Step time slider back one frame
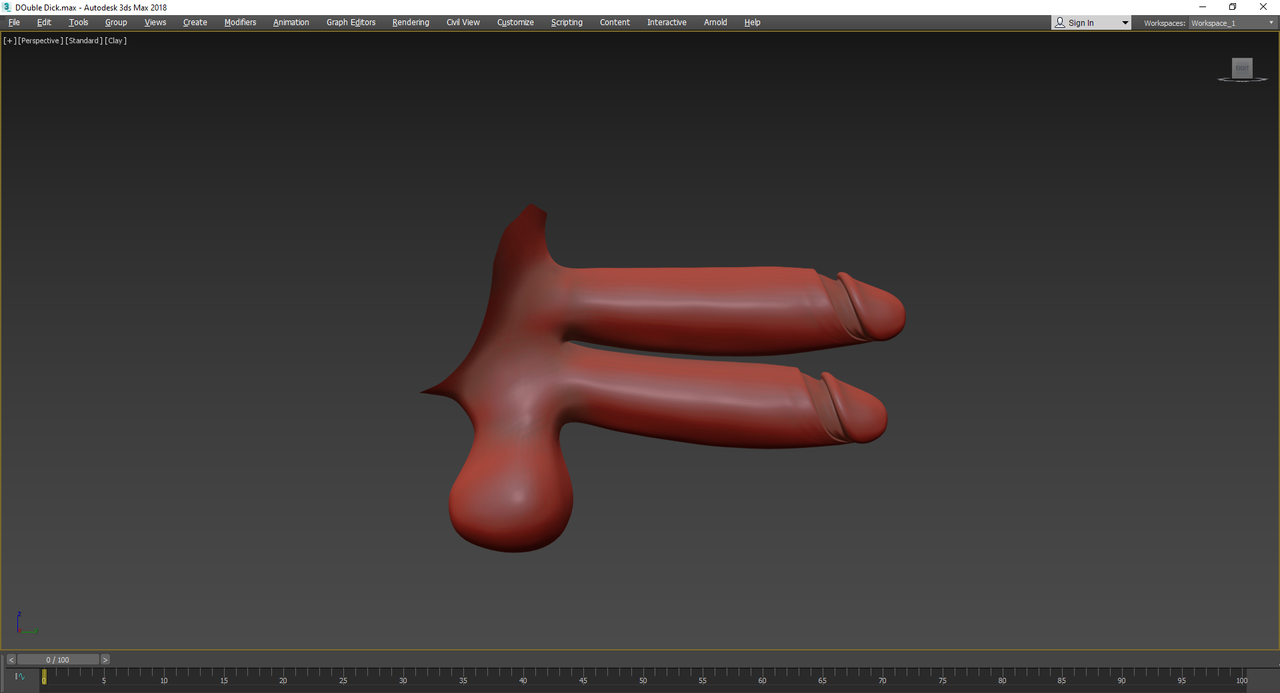 pyautogui.click(x=11, y=660)
